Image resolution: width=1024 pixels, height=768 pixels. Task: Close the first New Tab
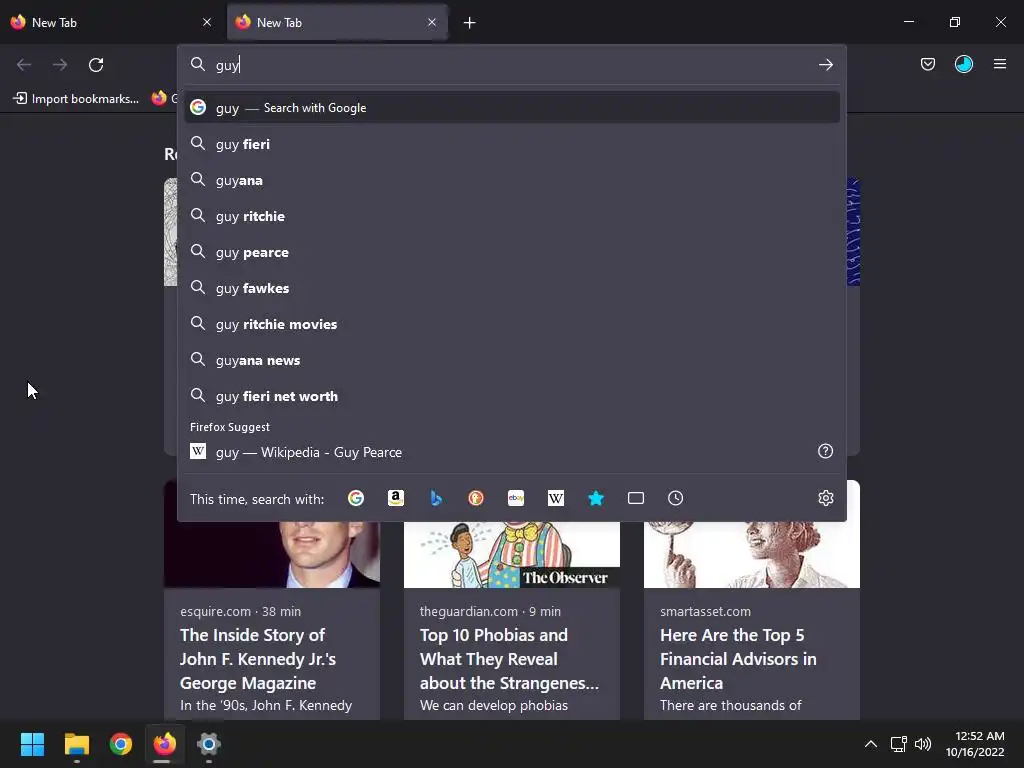click(x=207, y=22)
